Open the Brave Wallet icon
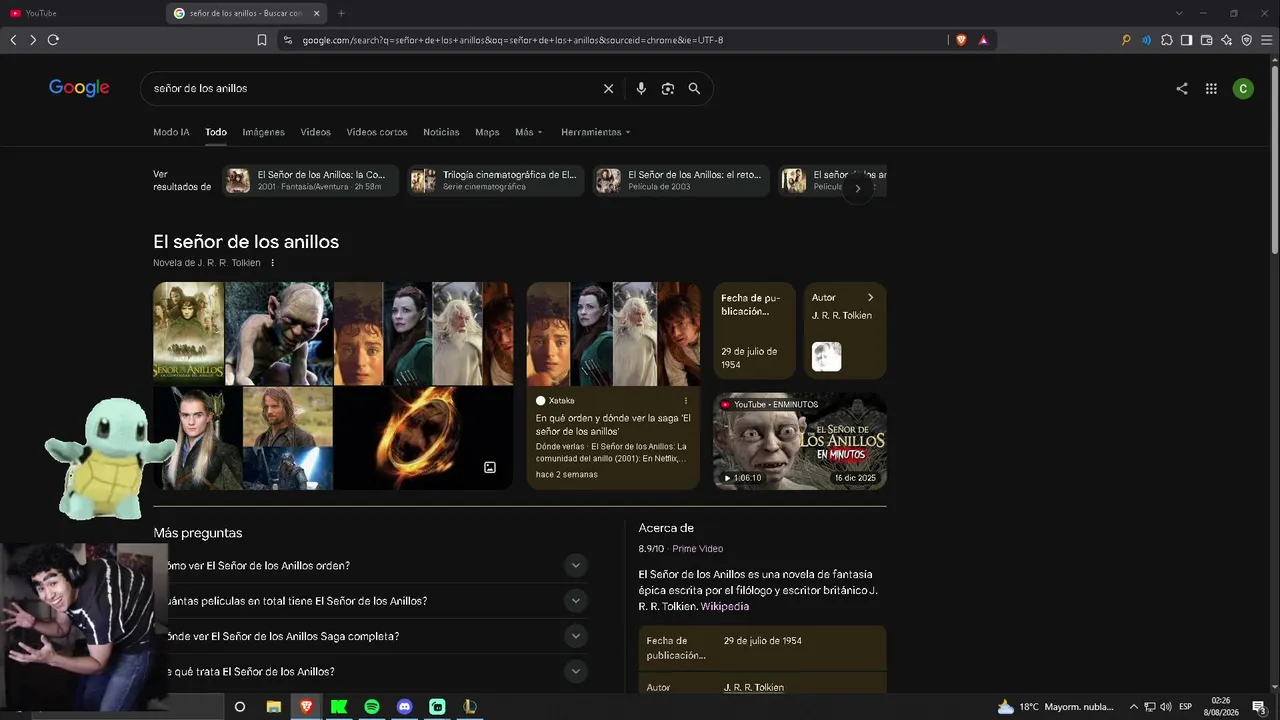The height and width of the screenshot is (720, 1280). point(1206,40)
